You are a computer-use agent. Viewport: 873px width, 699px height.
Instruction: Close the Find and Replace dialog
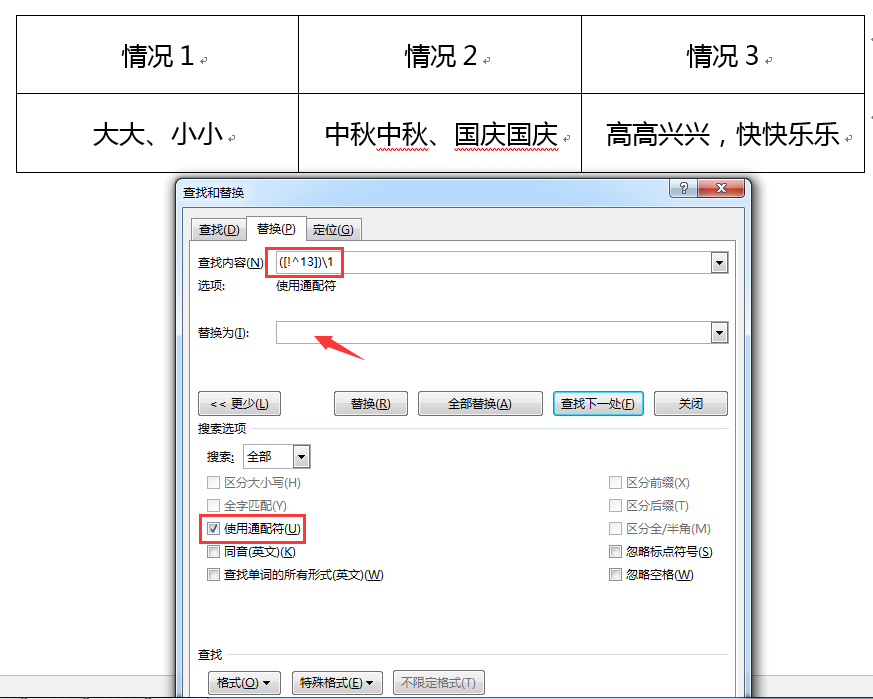[x=720, y=188]
